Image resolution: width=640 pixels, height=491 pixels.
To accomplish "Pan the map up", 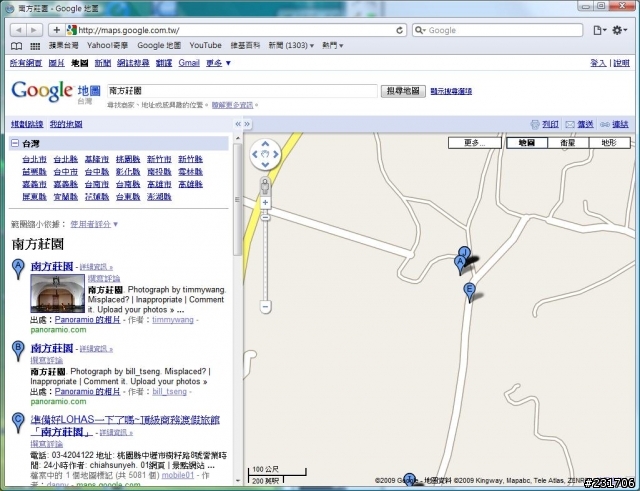I will (x=265, y=144).
